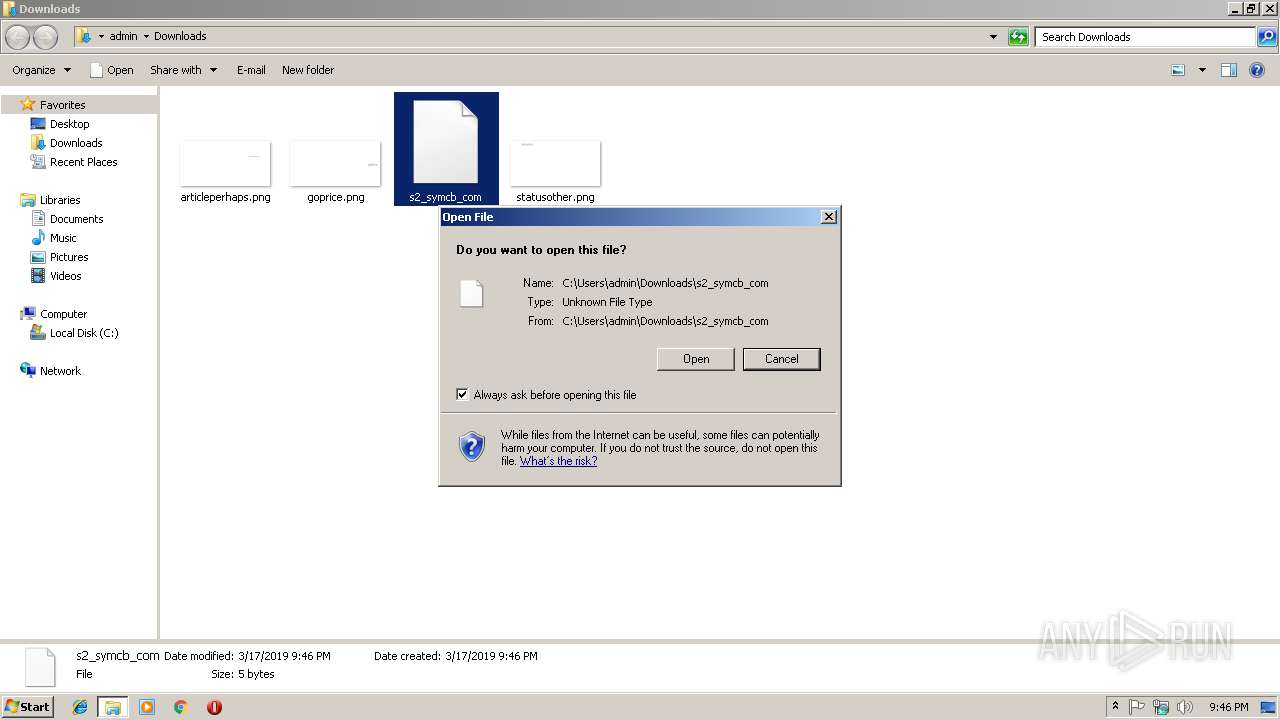This screenshot has height=720, width=1280.
Task: Launch Google Chrome from taskbar
Action: click(180, 707)
